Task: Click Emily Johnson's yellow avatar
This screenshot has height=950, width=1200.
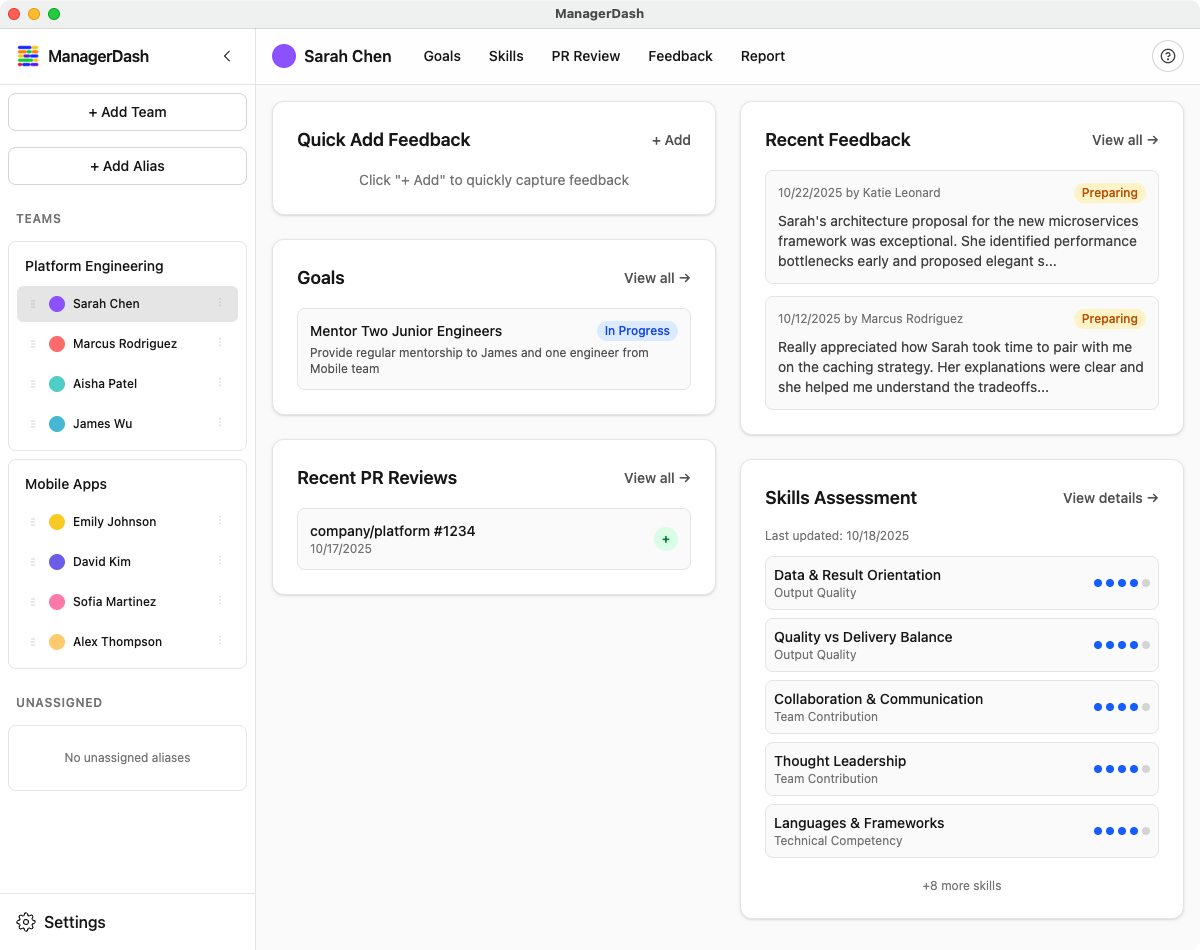Action: [58, 521]
